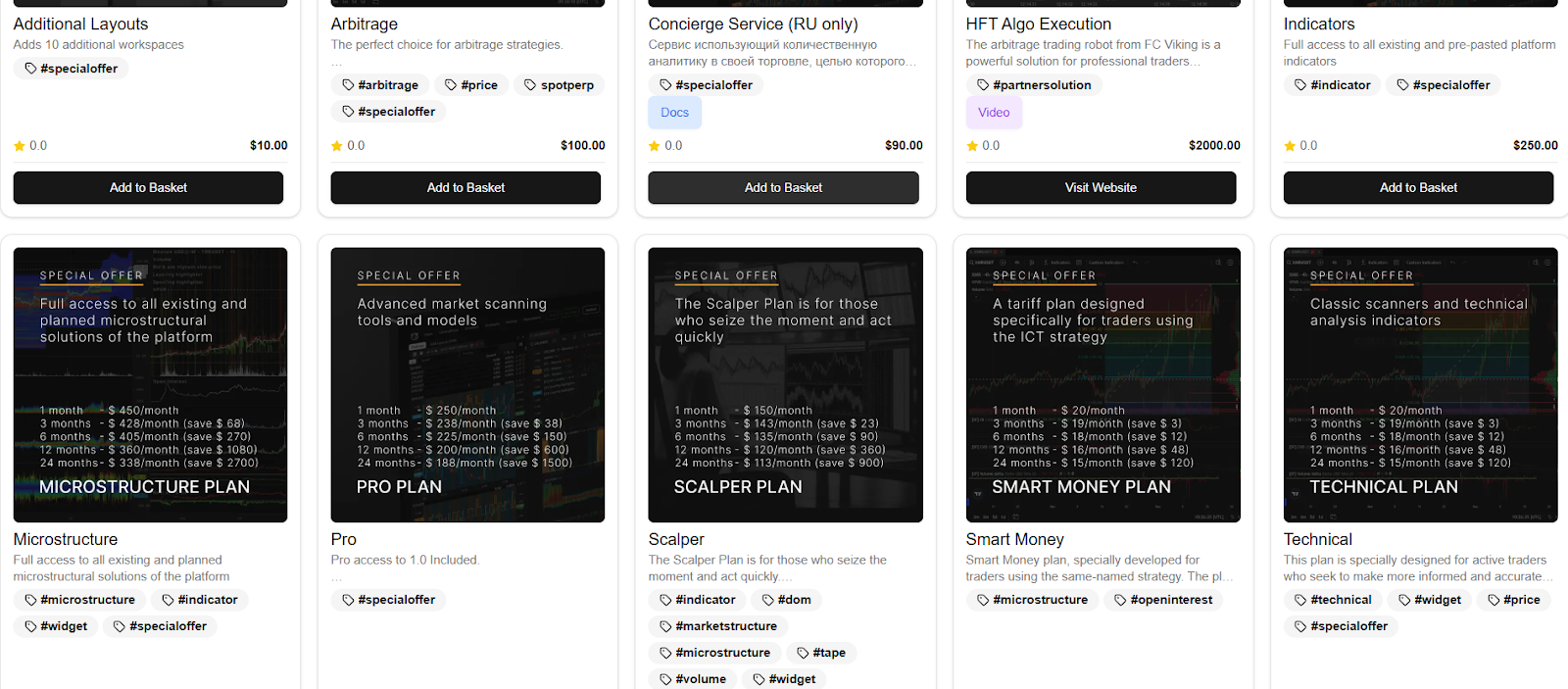Select #price tag on Arbitrage card

tap(471, 85)
